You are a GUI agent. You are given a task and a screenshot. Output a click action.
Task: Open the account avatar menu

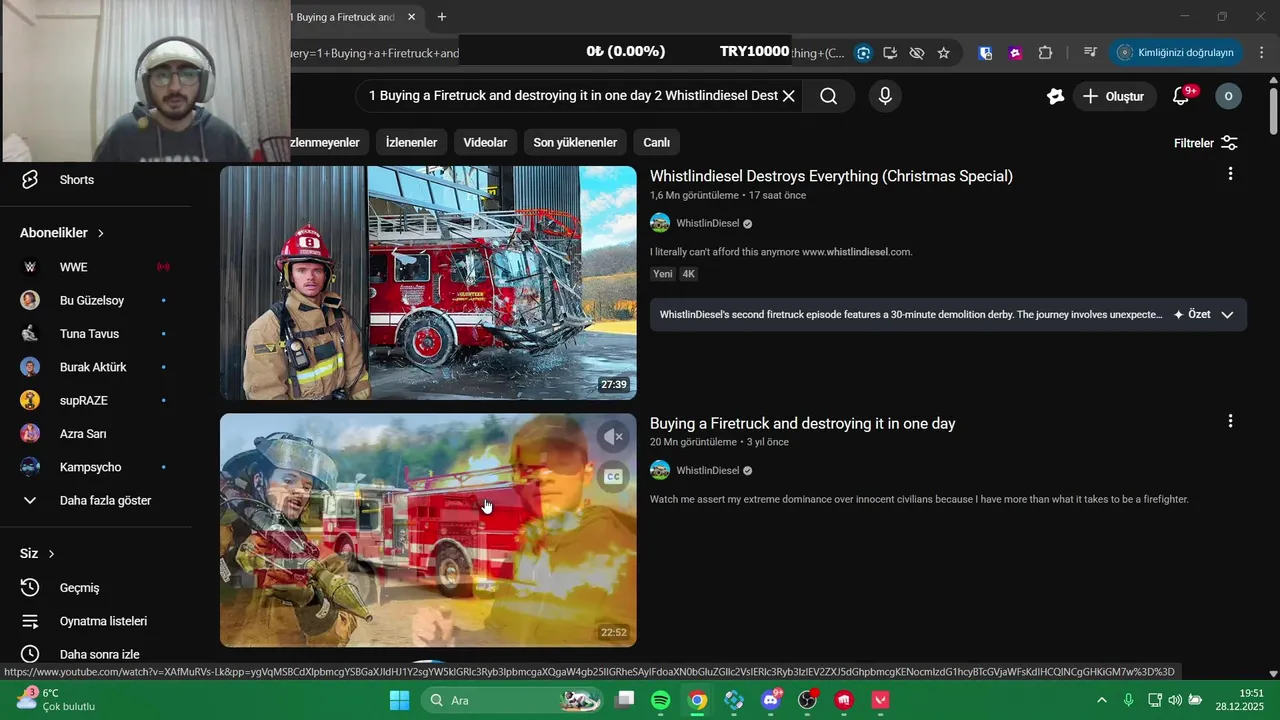click(x=1228, y=96)
